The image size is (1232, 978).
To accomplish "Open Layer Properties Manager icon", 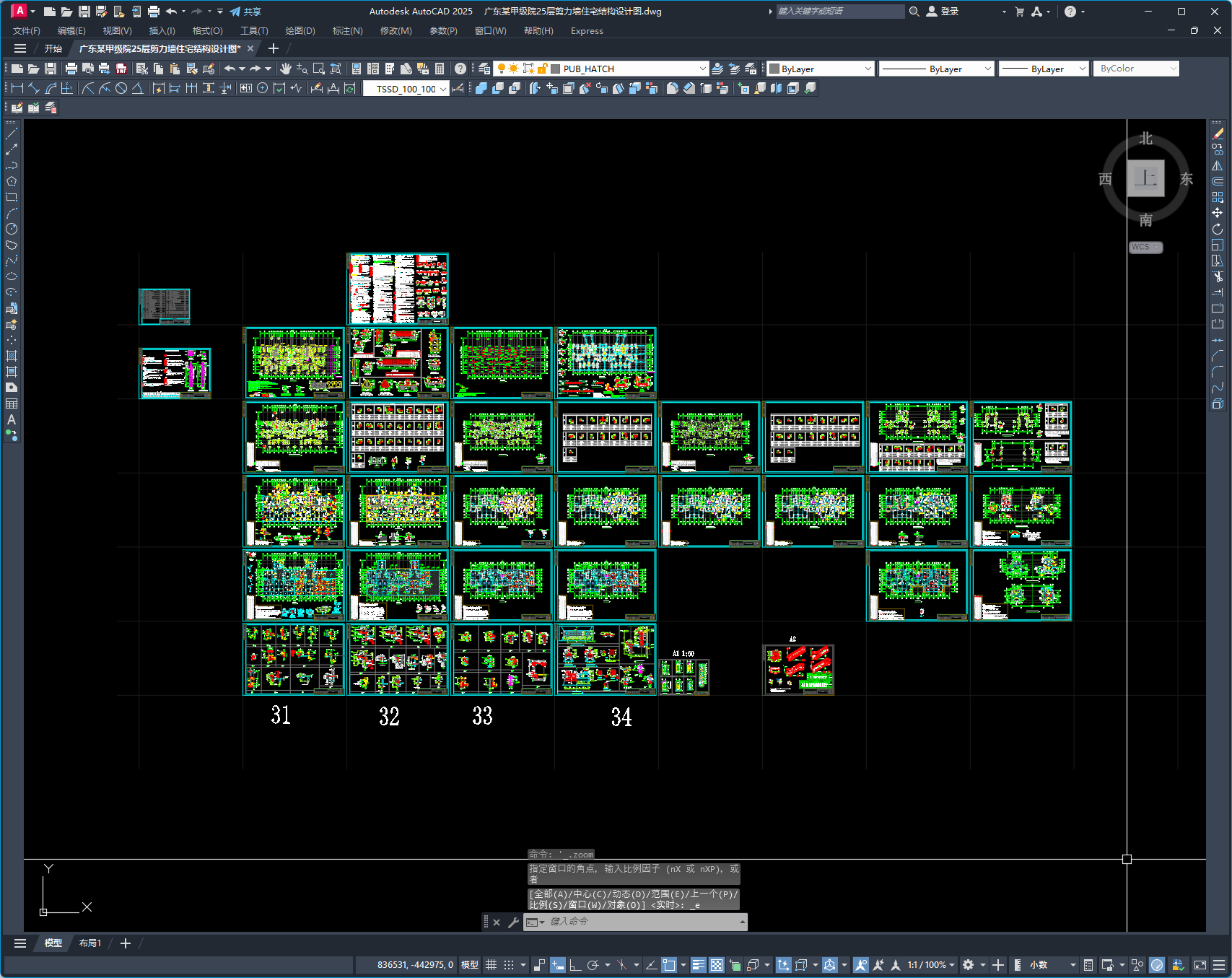I will [x=484, y=69].
